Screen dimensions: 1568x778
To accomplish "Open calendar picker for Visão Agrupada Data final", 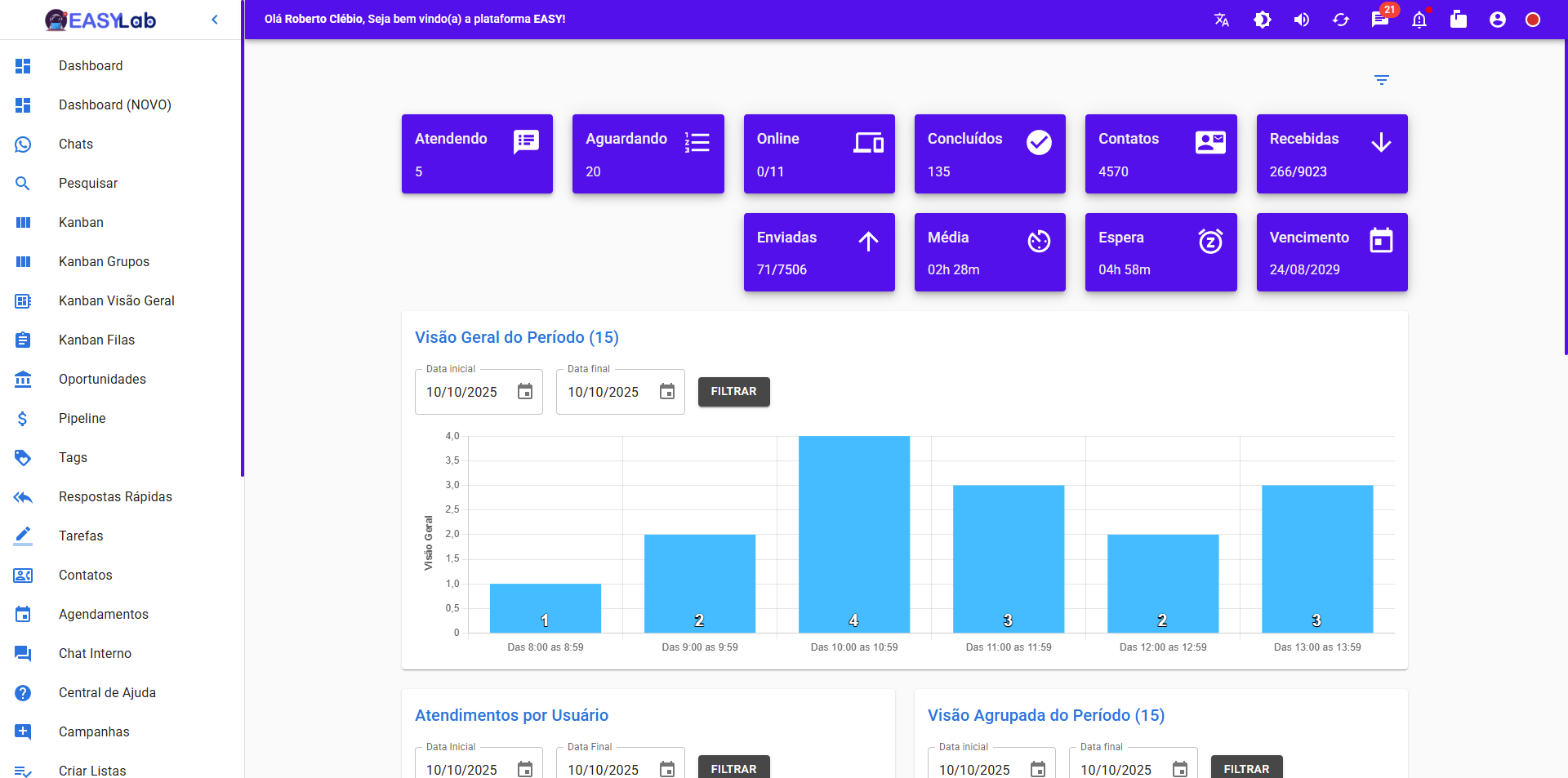I will pyautogui.click(x=1180, y=769).
